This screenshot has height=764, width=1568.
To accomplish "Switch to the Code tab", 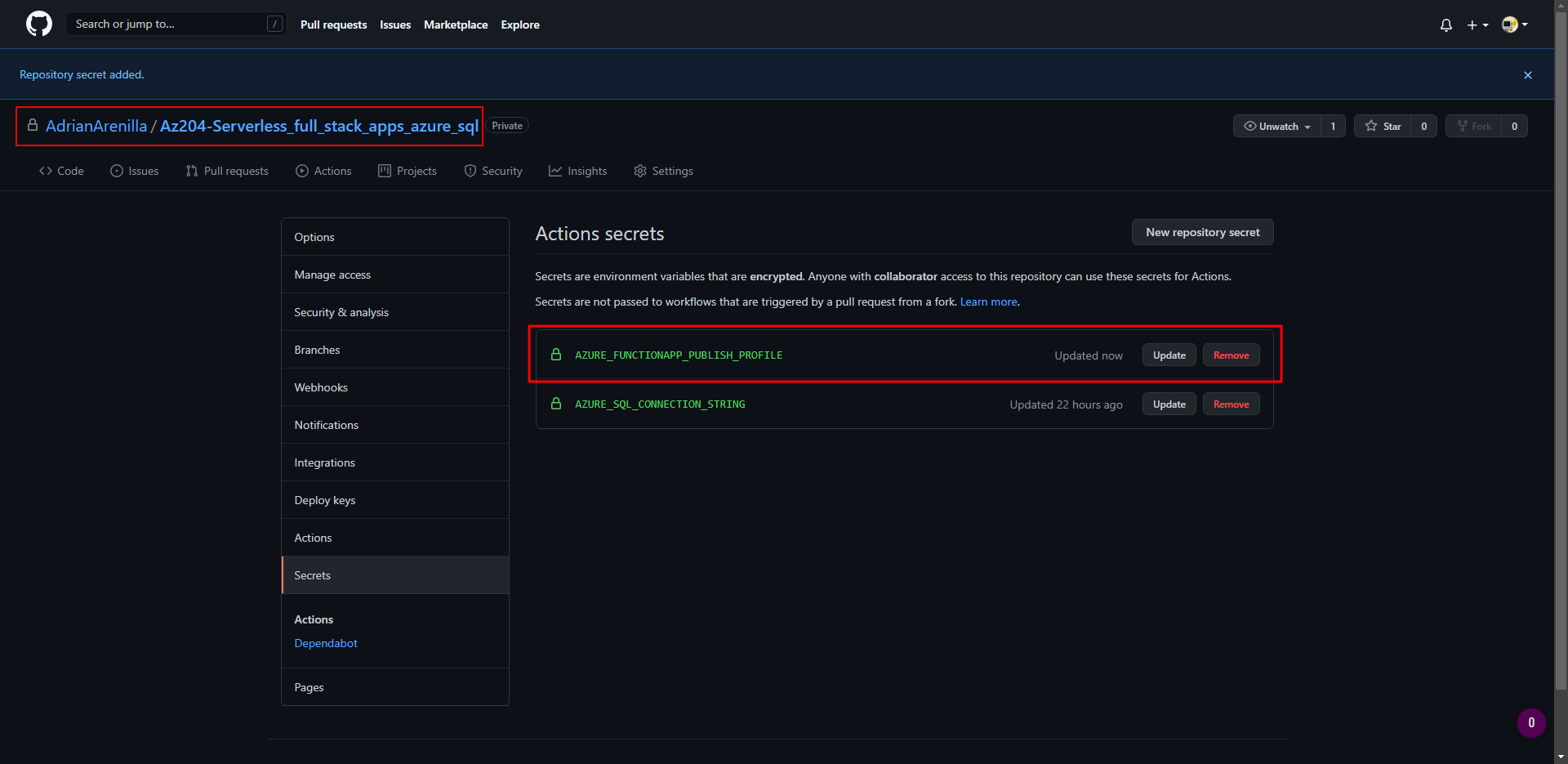I will (61, 171).
